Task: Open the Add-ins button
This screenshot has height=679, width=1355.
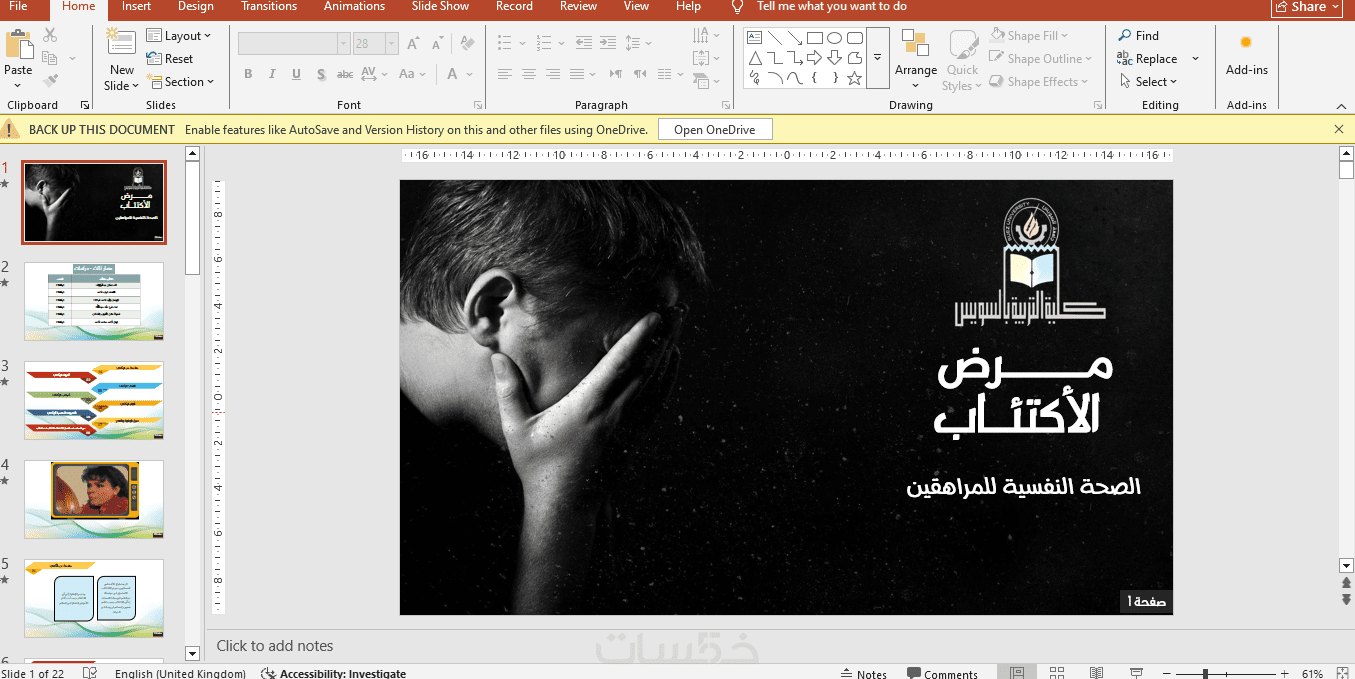Action: pyautogui.click(x=1247, y=54)
